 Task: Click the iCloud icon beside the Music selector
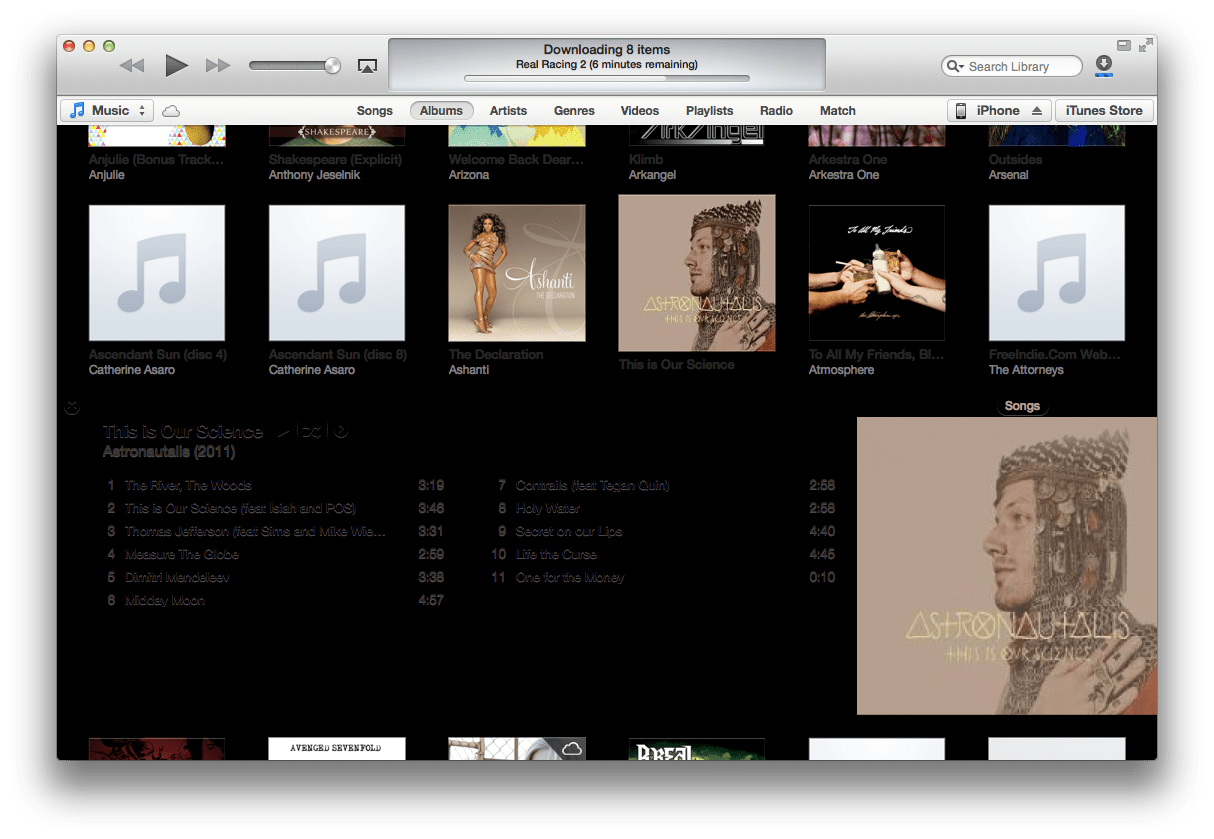coord(170,111)
